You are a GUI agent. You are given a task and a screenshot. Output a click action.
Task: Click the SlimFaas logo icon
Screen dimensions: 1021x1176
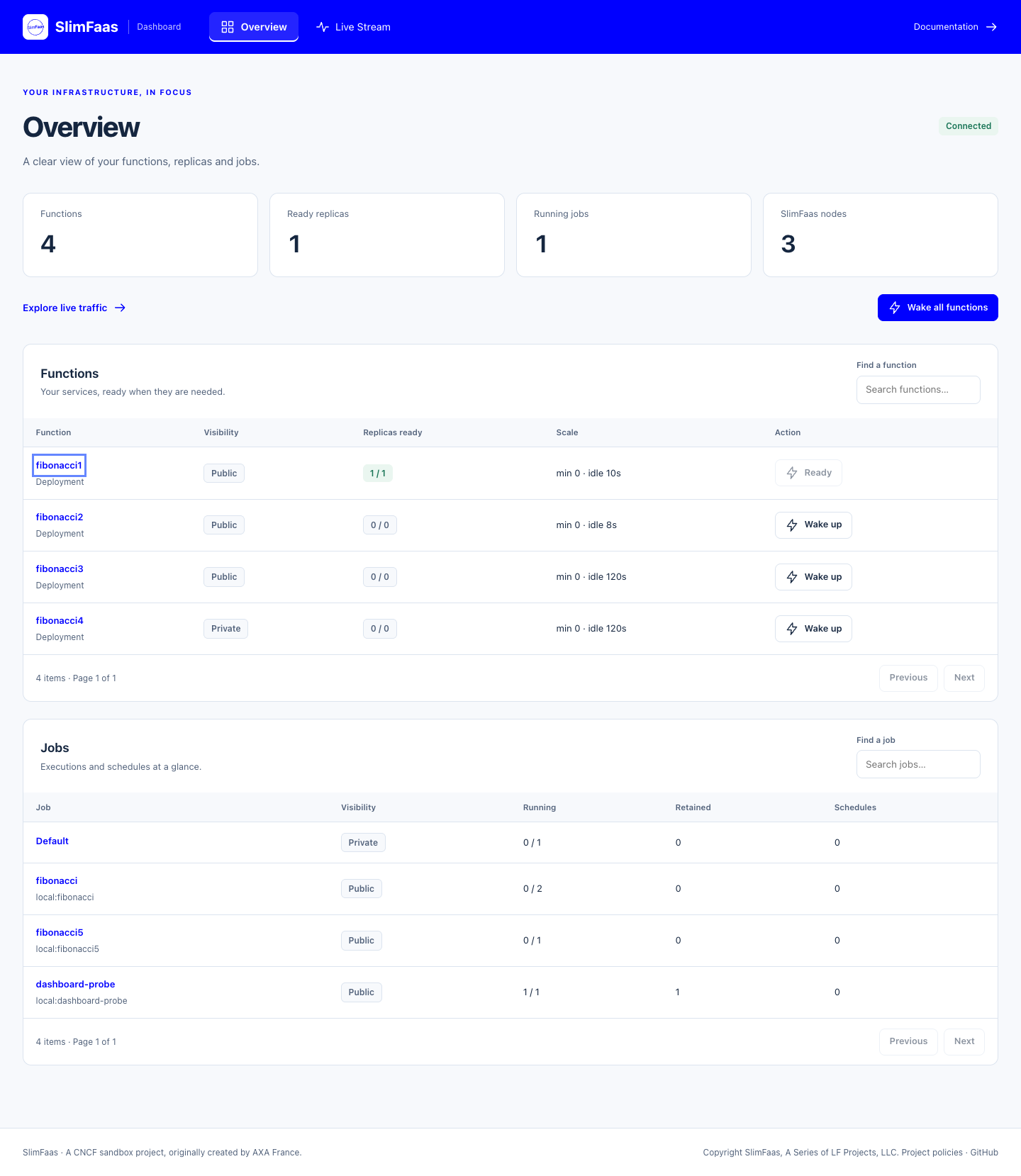click(x=35, y=27)
